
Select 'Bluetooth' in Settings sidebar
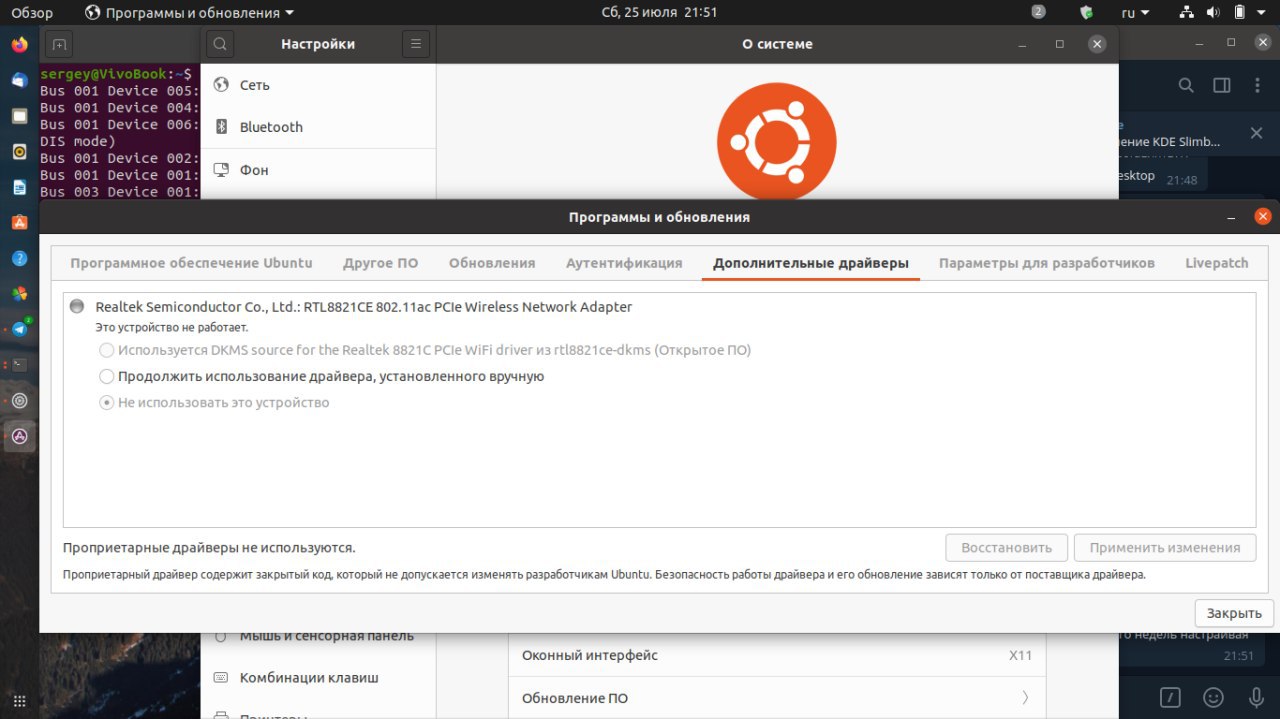click(x=318, y=127)
